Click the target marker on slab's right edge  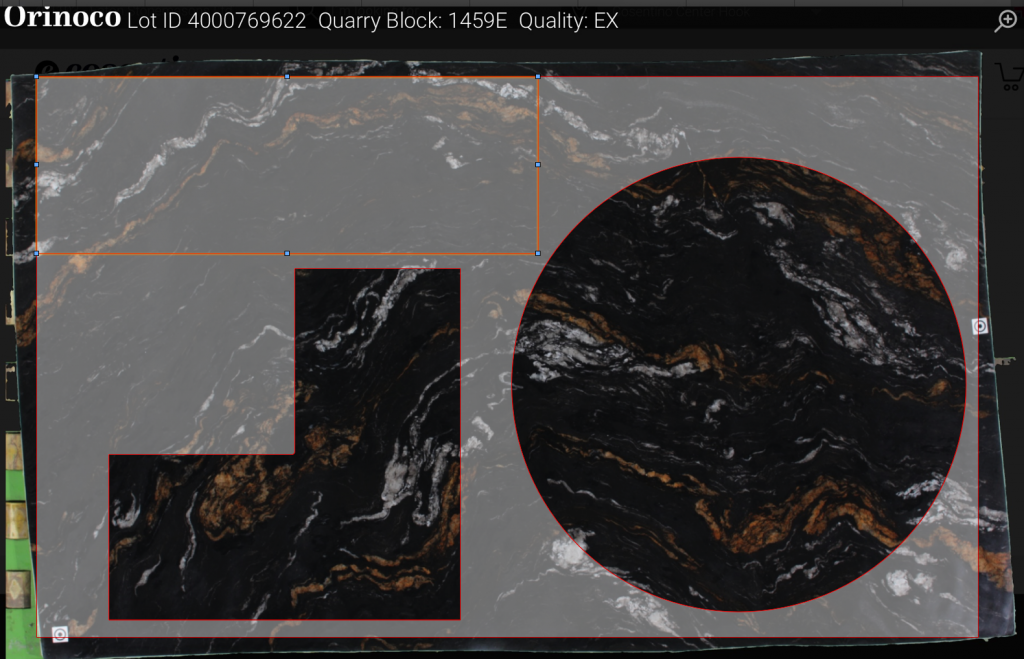(980, 326)
